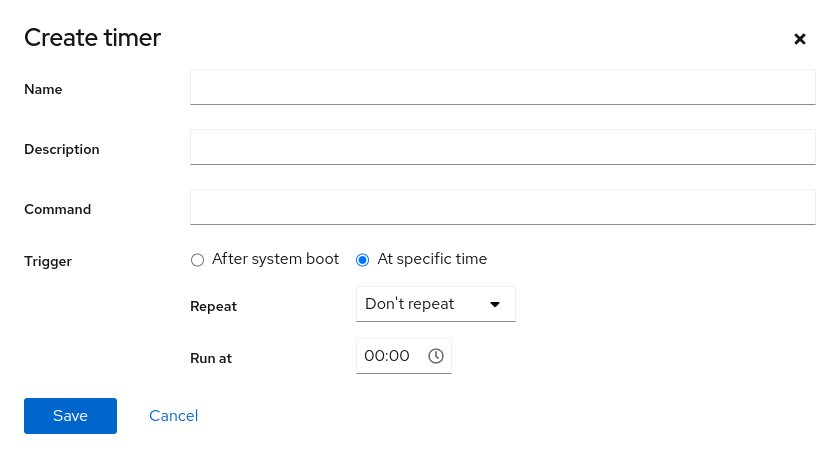The height and width of the screenshot is (453, 837).
Task: Select the At specific time radio button
Action: tap(362, 260)
